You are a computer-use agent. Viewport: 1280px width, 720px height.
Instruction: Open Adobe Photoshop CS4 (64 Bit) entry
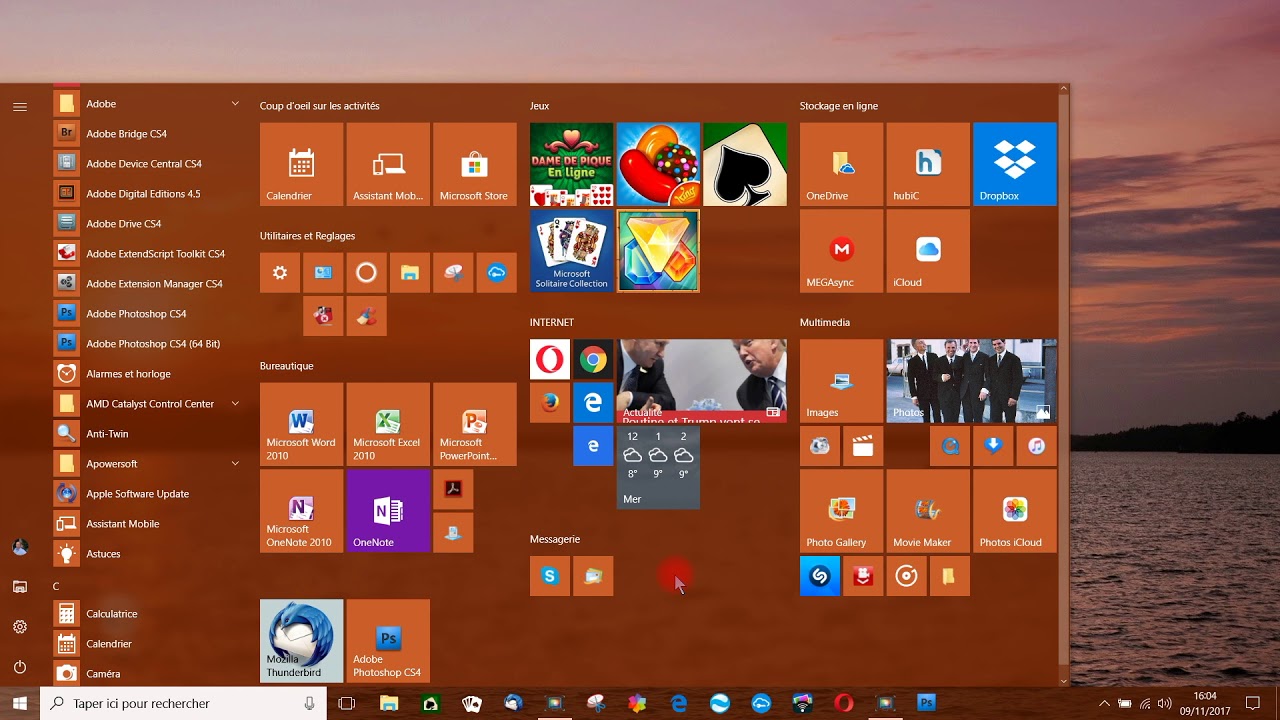point(149,344)
